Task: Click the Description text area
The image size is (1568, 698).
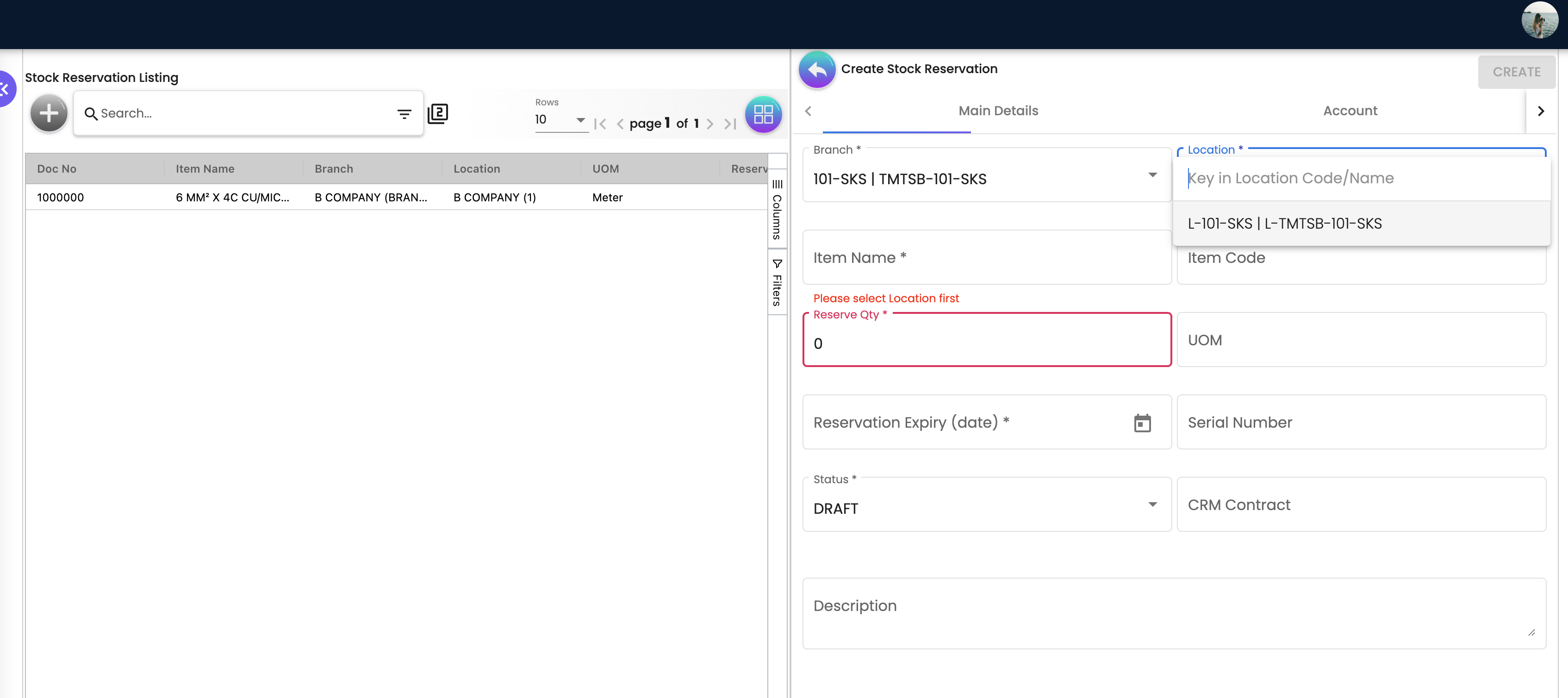Action: (1174, 613)
